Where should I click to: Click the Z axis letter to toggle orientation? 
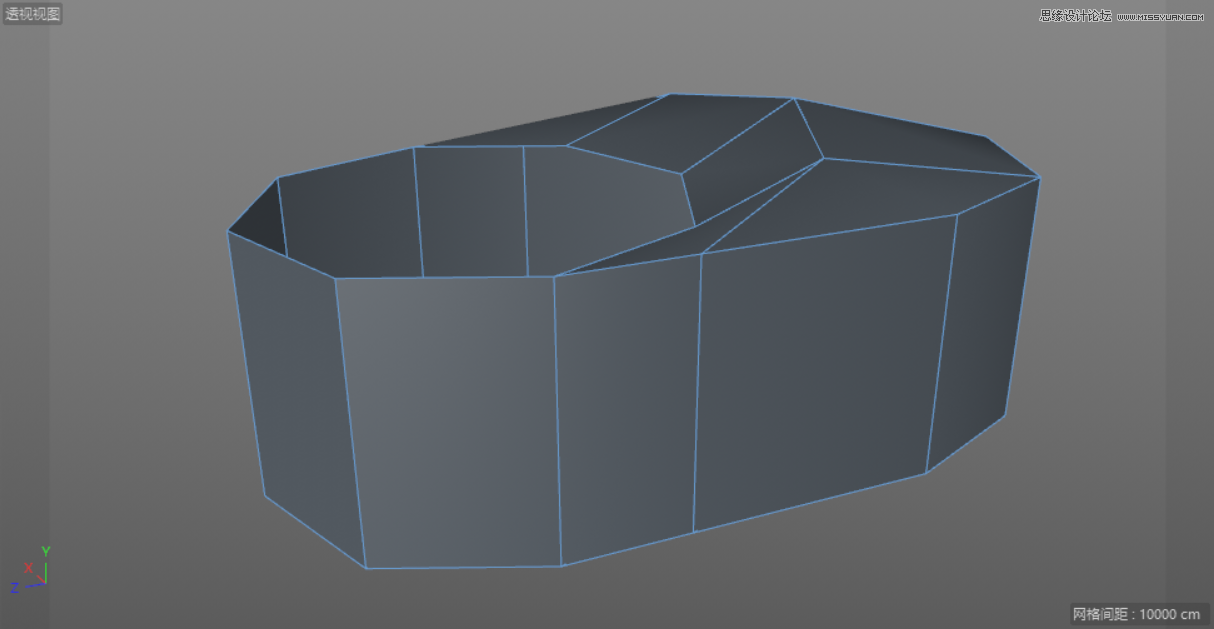[15, 588]
